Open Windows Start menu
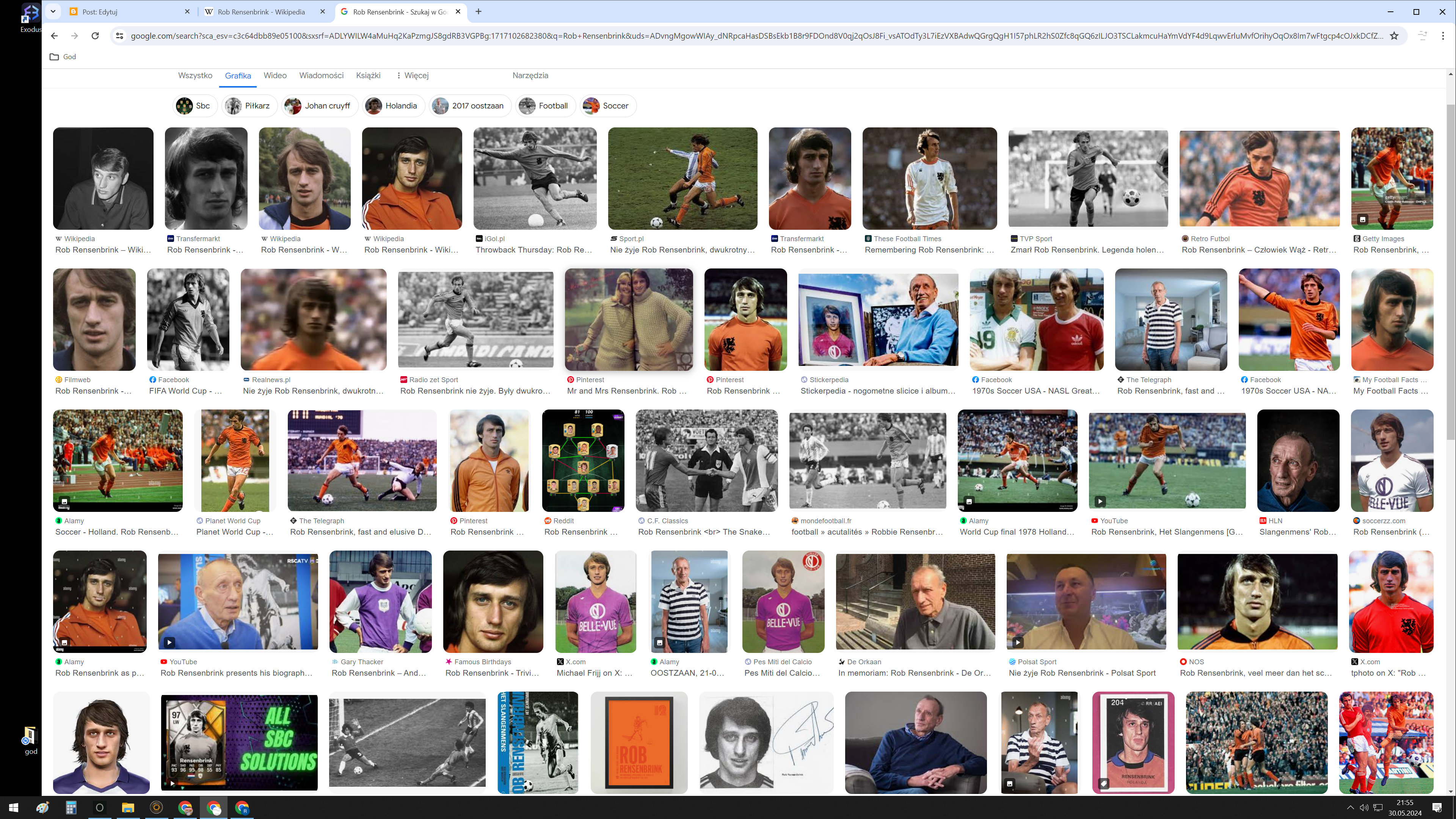 pyautogui.click(x=14, y=808)
